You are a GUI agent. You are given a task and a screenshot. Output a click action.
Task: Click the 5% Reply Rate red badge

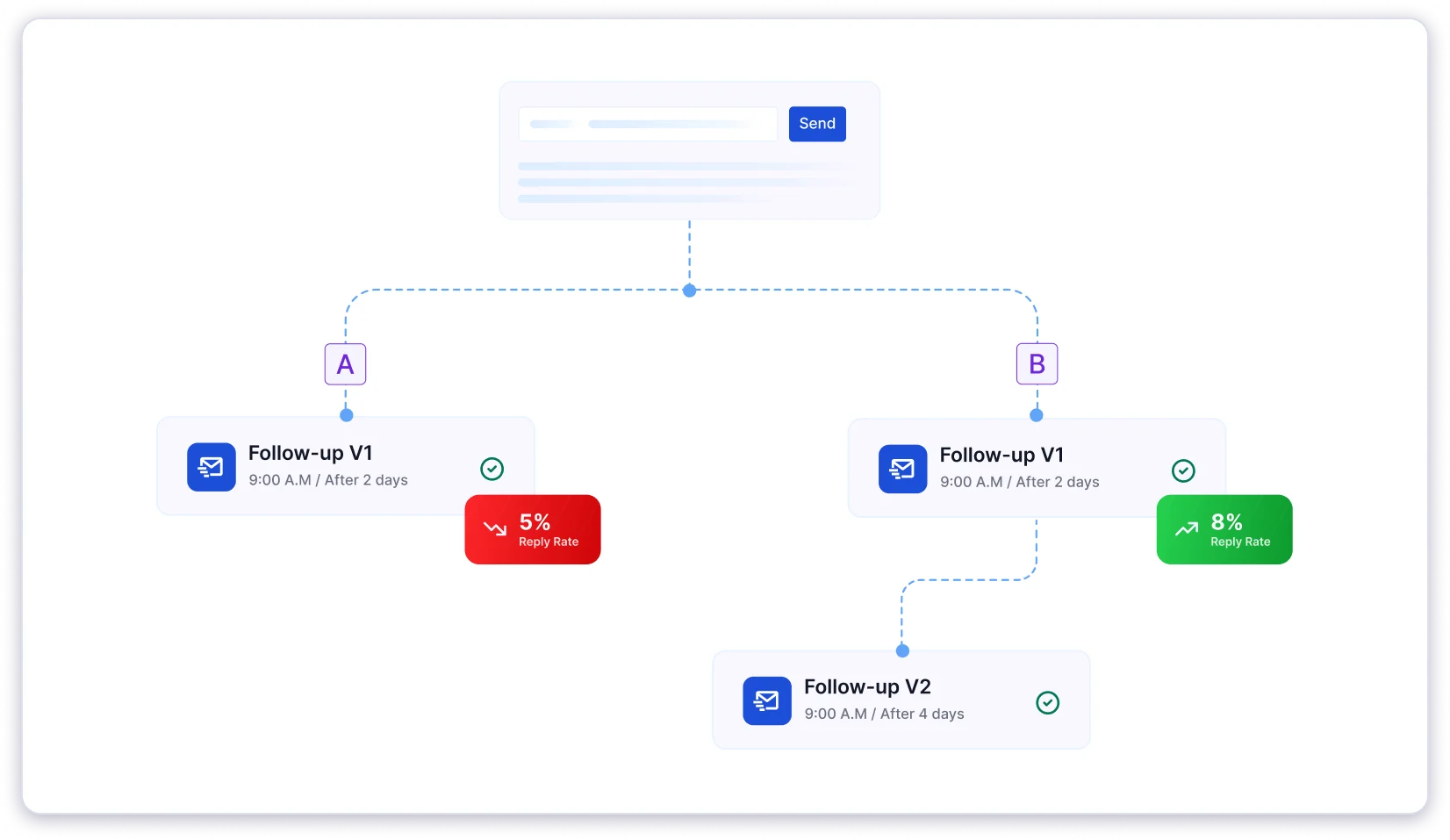532,529
